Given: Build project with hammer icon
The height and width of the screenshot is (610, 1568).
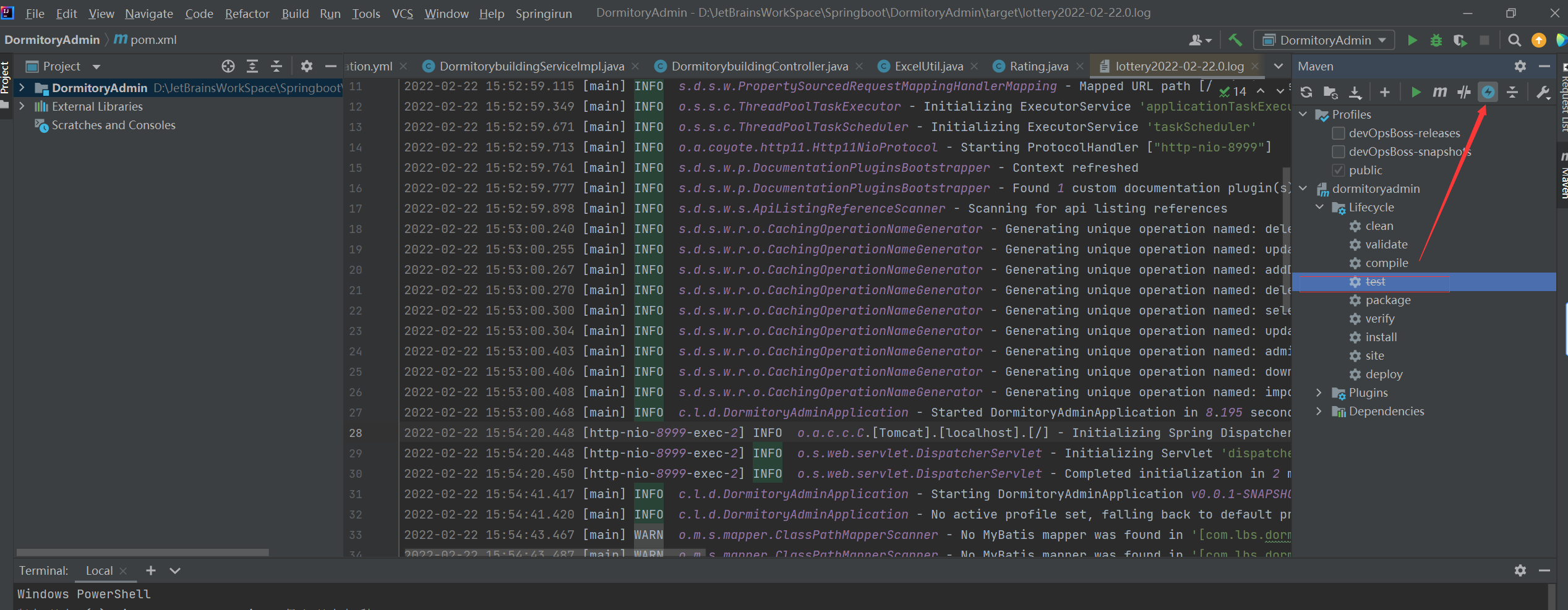Looking at the screenshot, I should click(1235, 40).
